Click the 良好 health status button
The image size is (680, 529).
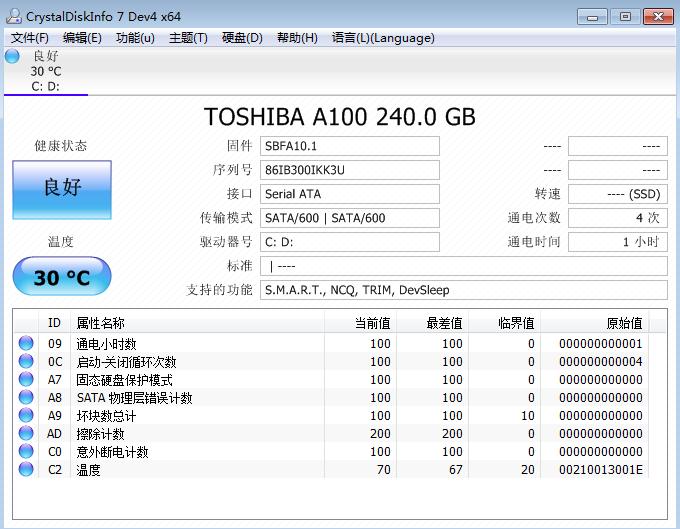pos(62,189)
